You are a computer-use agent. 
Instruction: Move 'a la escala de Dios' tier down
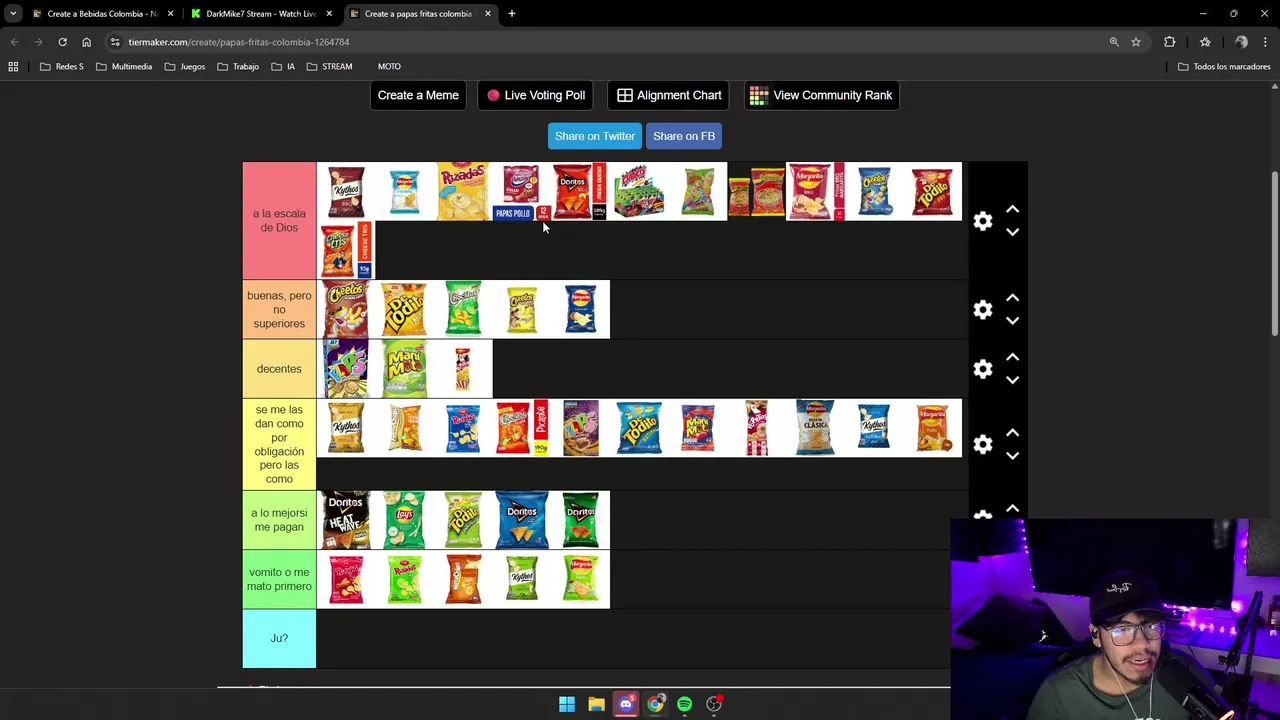[1012, 232]
